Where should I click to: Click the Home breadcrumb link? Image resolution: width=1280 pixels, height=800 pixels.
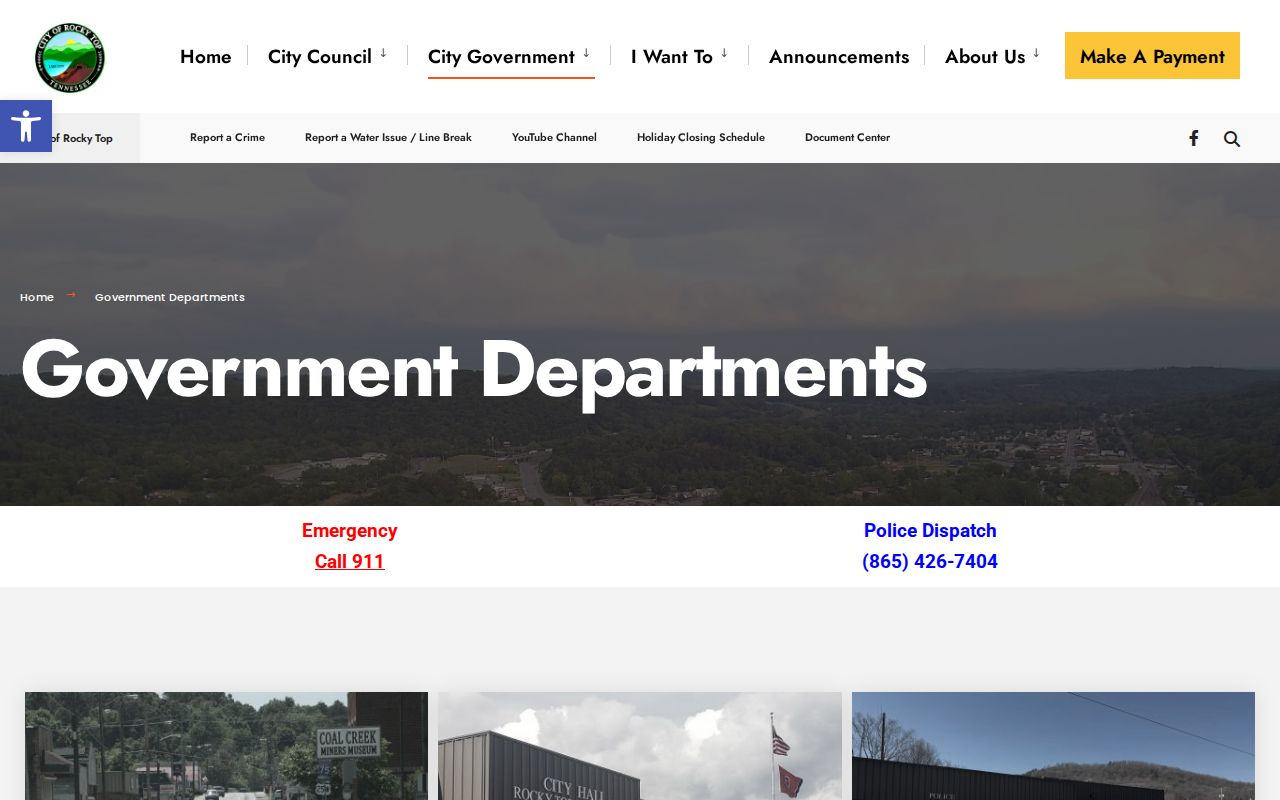click(37, 297)
